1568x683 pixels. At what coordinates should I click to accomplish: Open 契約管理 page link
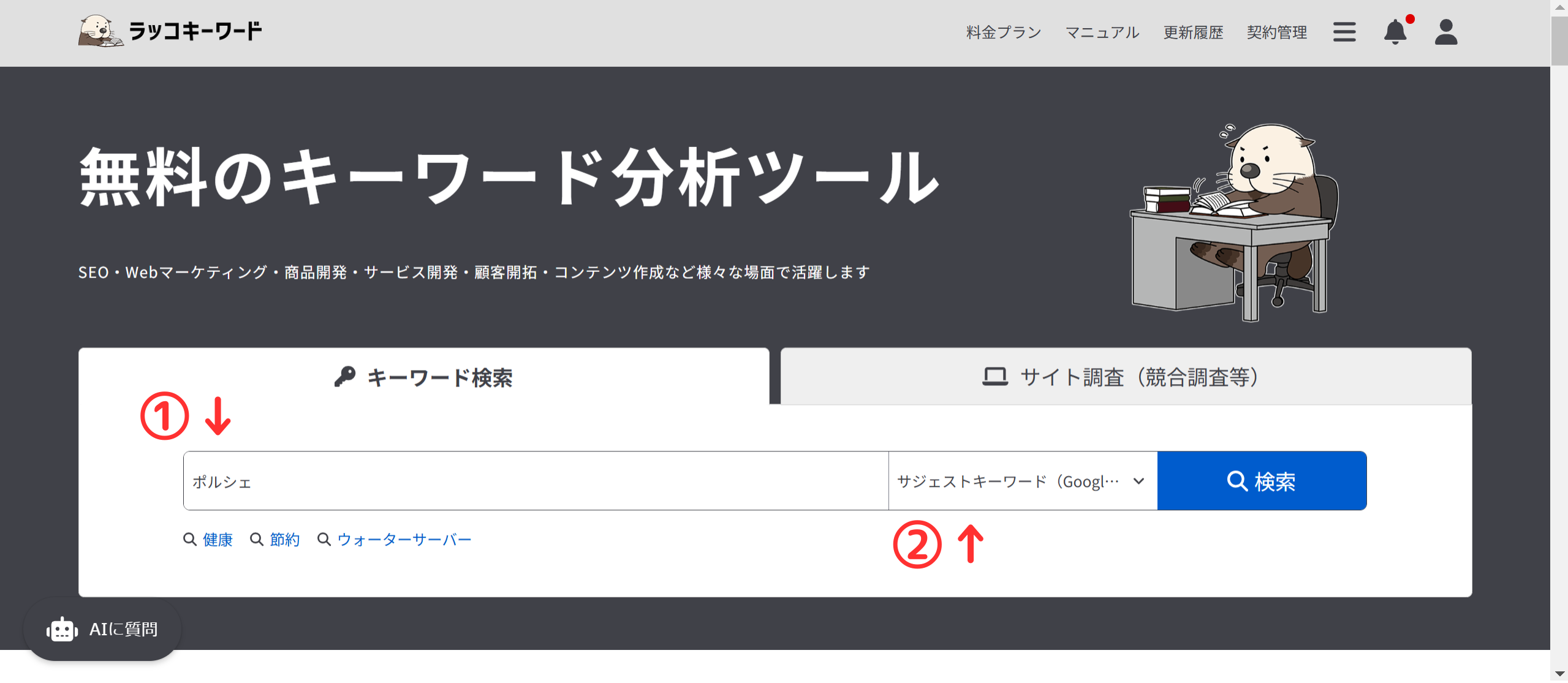(x=1276, y=32)
